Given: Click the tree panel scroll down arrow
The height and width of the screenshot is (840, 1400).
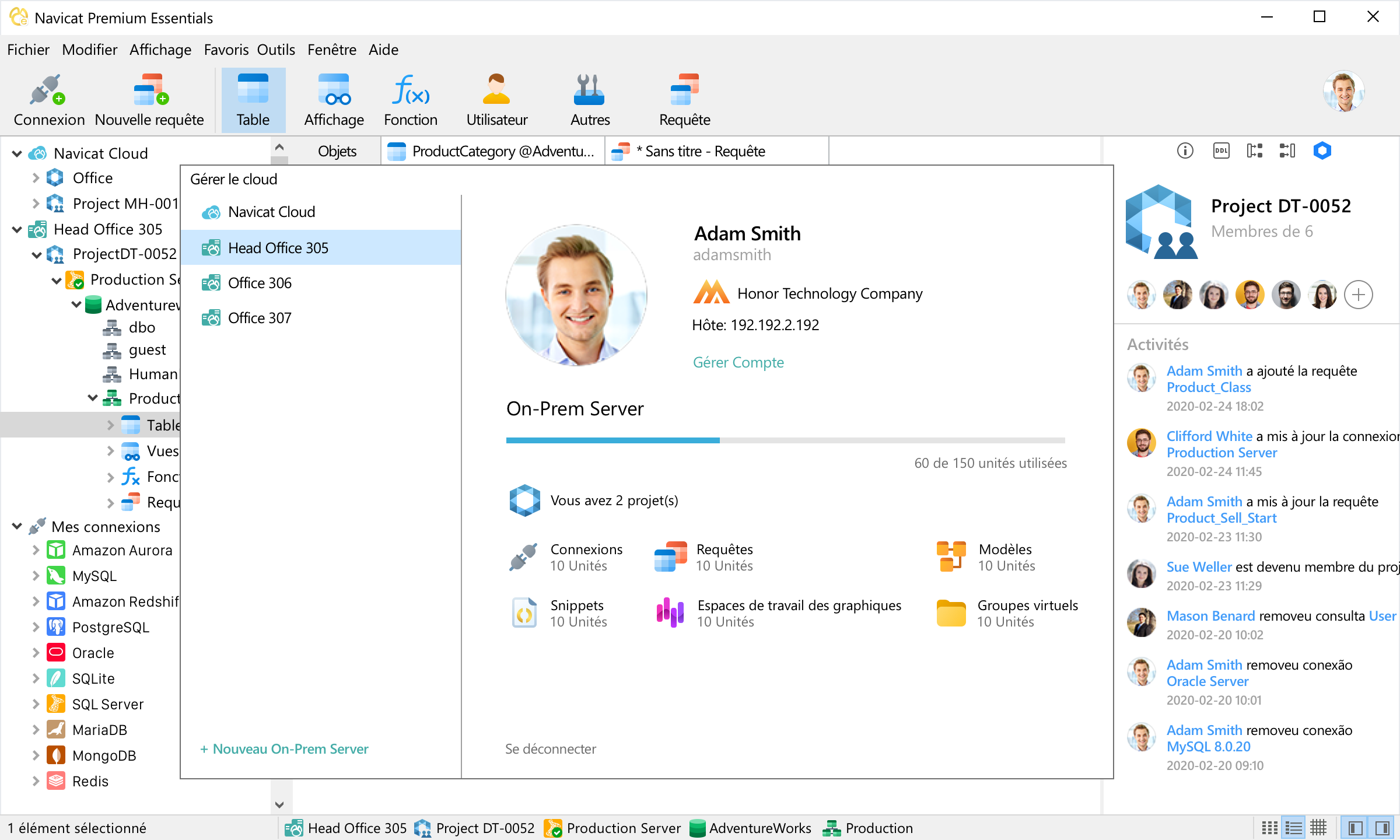Looking at the screenshot, I should 279,805.
